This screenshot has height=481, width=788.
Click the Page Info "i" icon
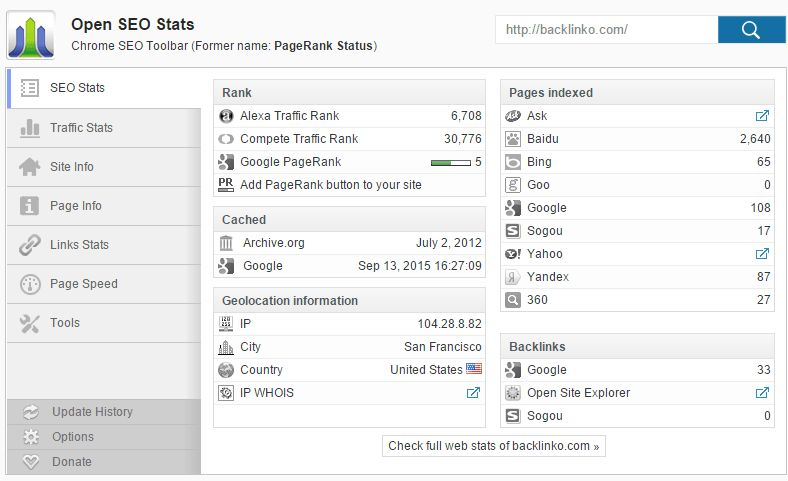(x=29, y=206)
